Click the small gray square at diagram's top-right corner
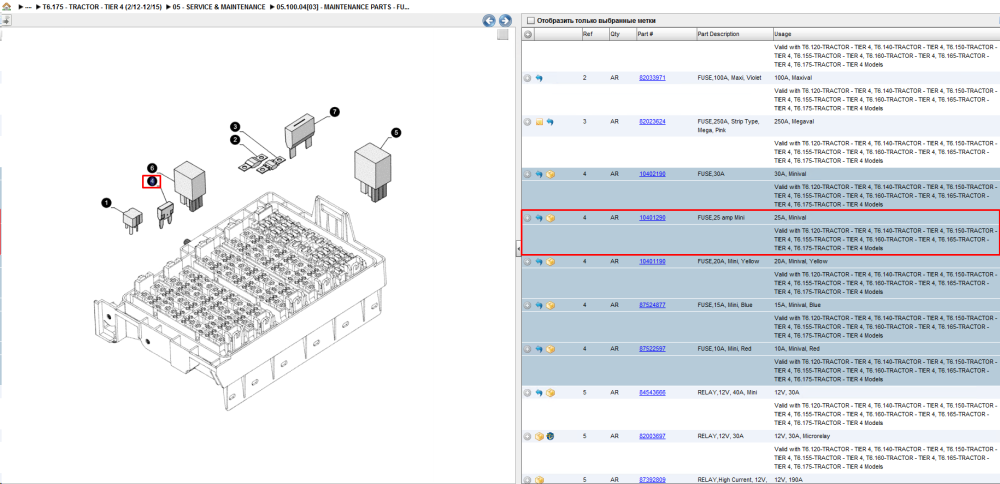Screen dimensions: 1000x484 [503, 34]
